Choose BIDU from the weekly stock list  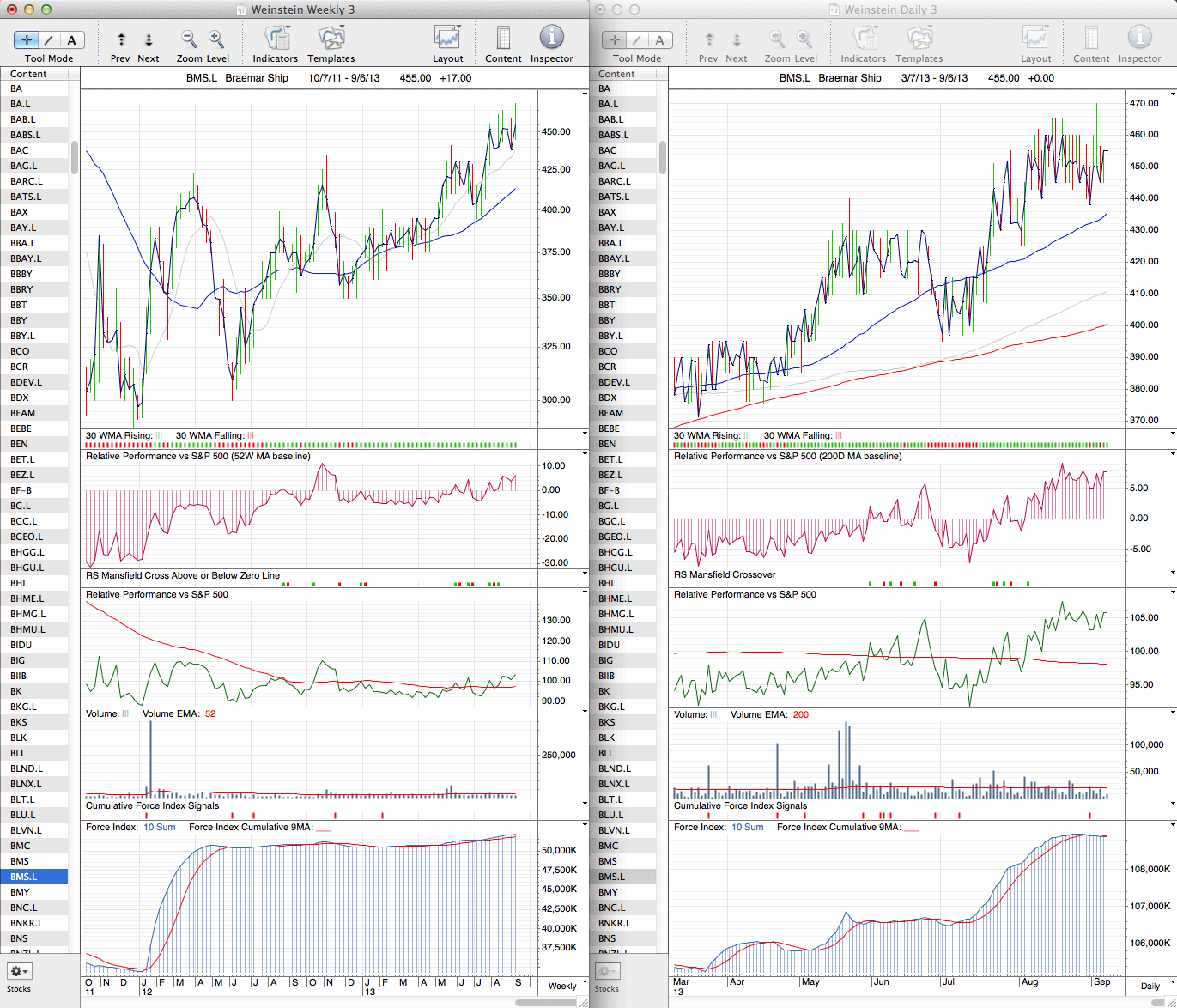(x=21, y=645)
